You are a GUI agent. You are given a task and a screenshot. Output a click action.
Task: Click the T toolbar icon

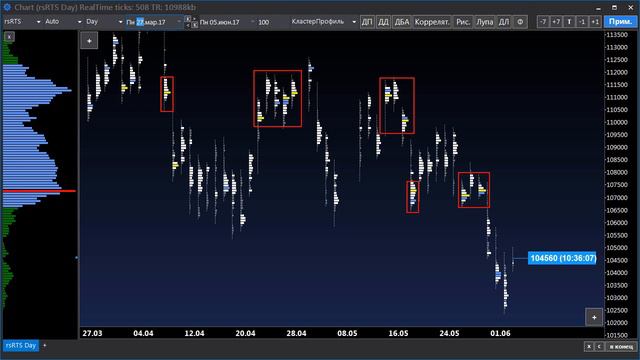tap(569, 22)
